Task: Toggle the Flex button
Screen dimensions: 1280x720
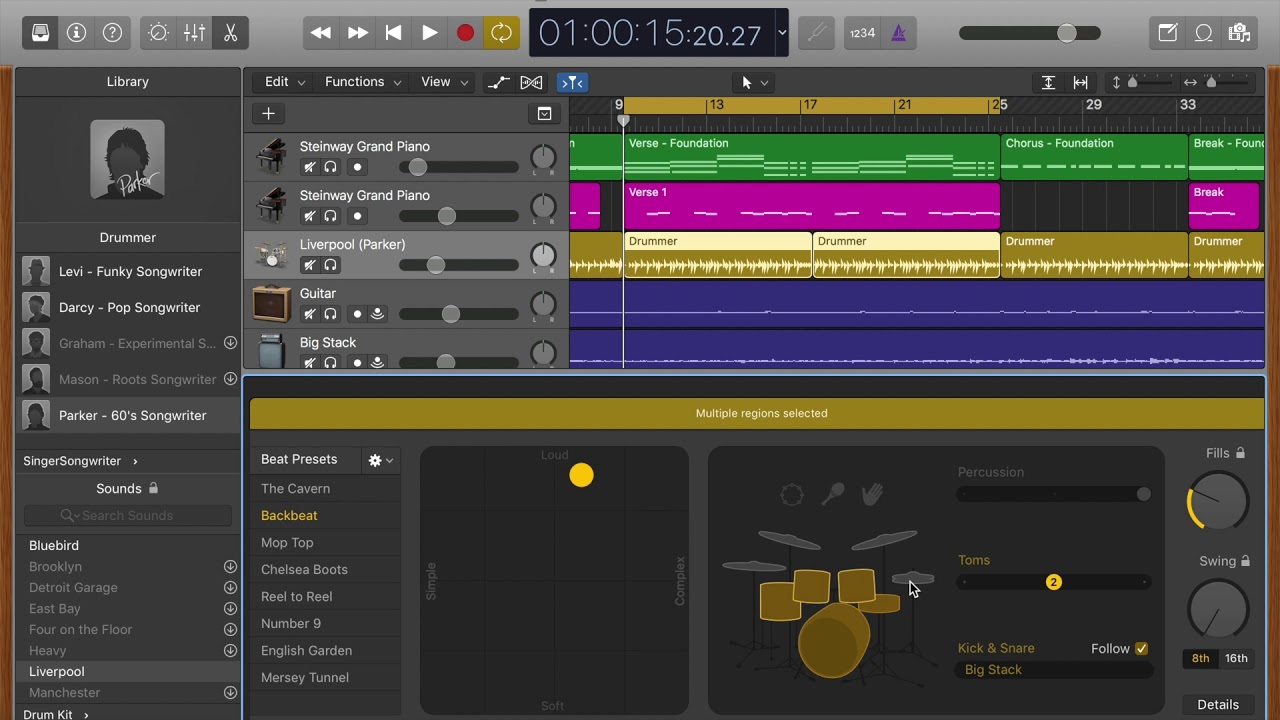Action: point(531,82)
